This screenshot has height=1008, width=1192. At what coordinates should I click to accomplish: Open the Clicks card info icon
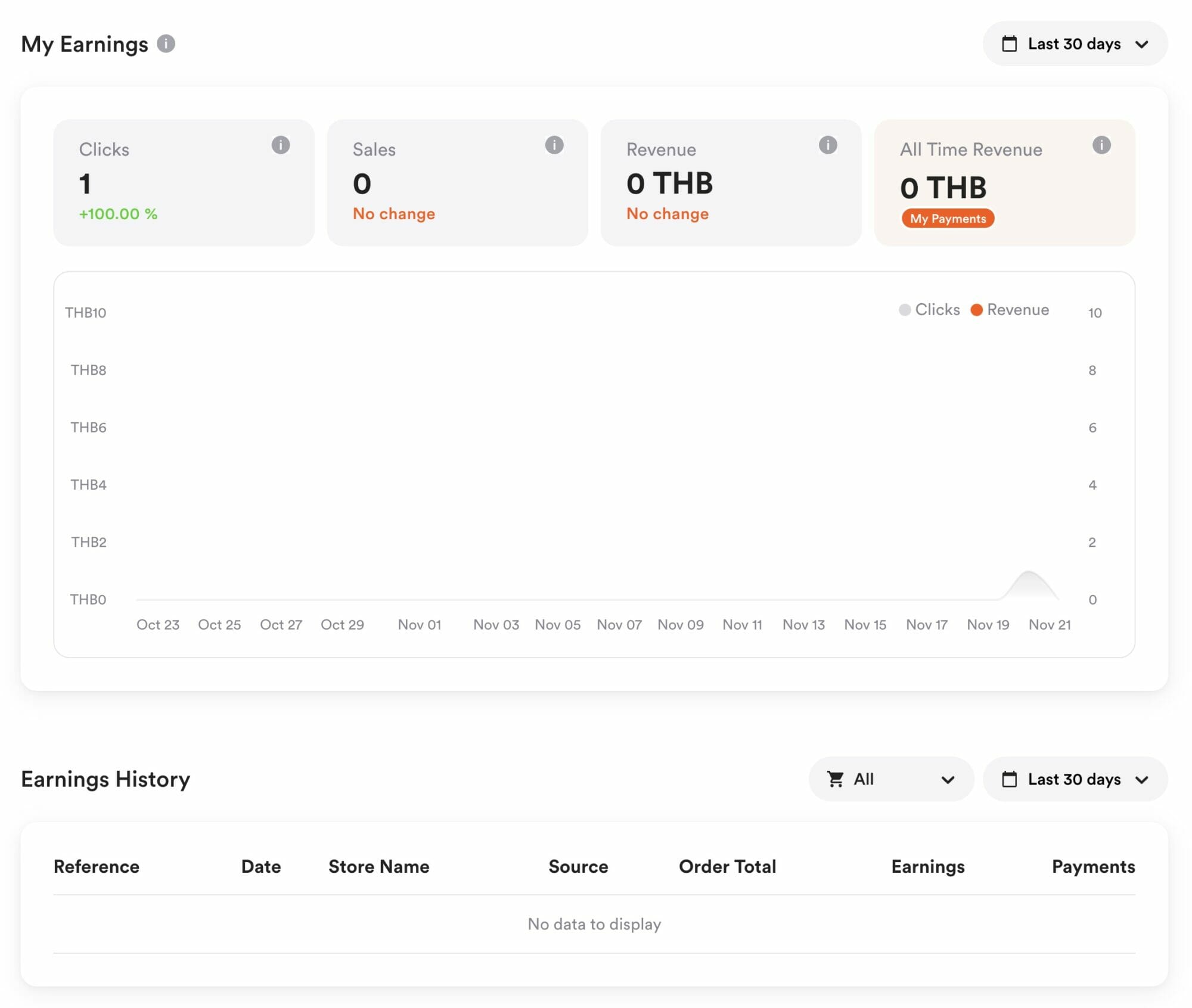coord(280,145)
